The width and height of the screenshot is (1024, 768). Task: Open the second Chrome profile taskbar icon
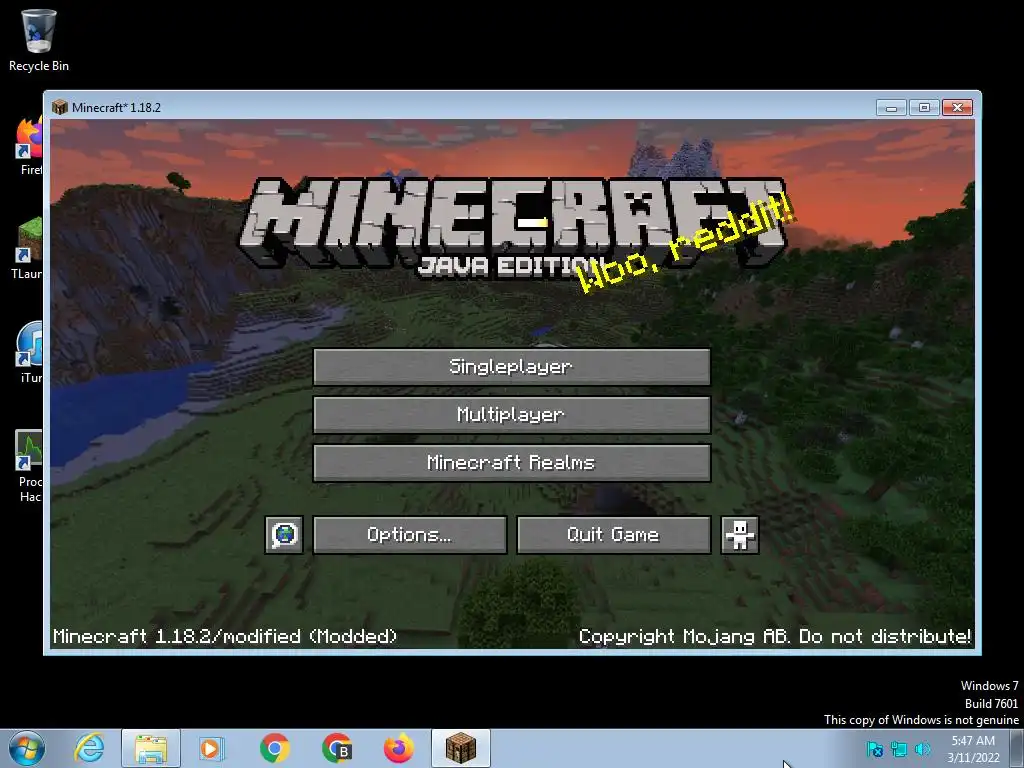(337, 748)
